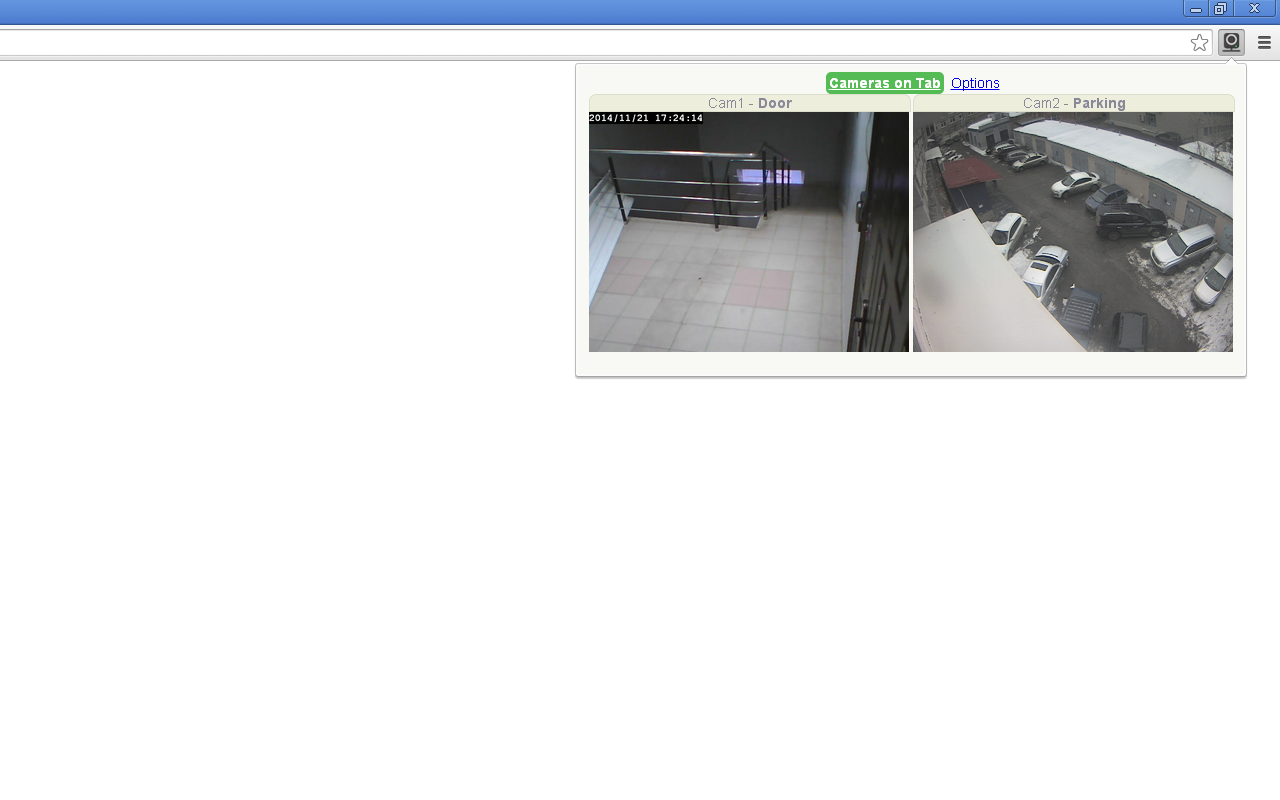This screenshot has width=1280, height=800.
Task: Open the browser hamburger menu
Action: (1264, 42)
